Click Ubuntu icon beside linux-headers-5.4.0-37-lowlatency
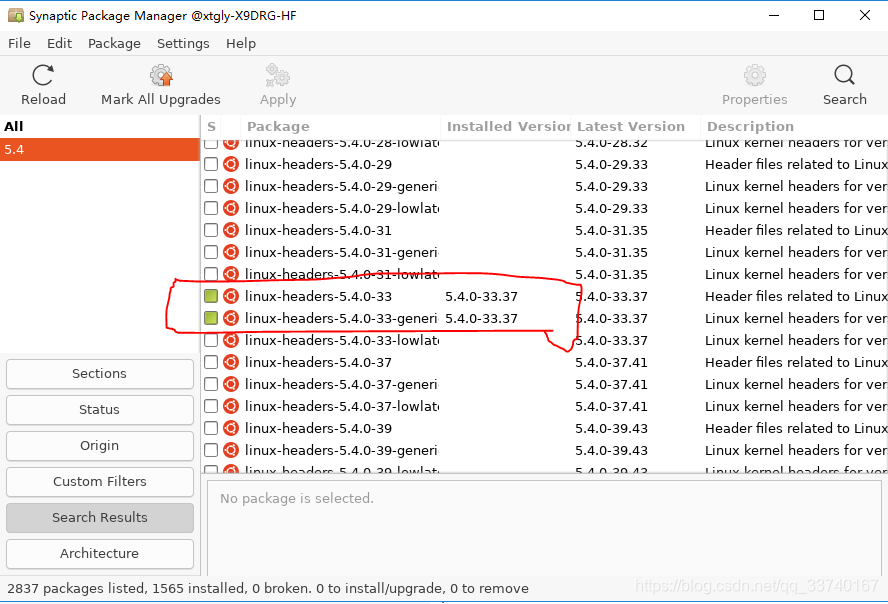The image size is (888, 604). pyautogui.click(x=230, y=406)
